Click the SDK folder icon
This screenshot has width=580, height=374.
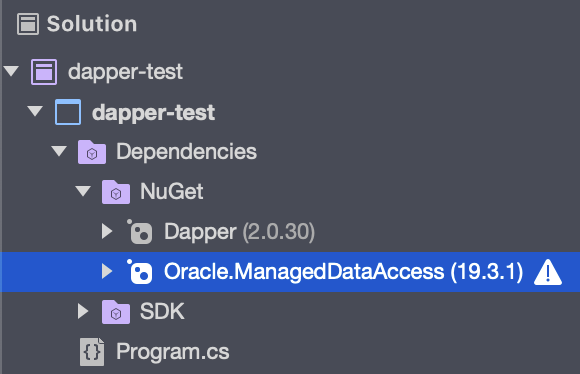(116, 312)
